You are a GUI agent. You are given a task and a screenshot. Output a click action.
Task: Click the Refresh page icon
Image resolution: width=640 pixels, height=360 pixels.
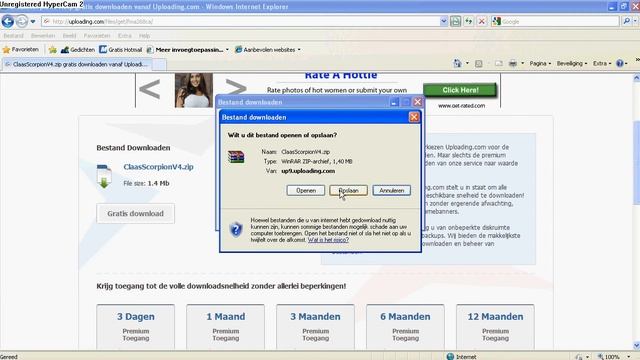(469, 21)
